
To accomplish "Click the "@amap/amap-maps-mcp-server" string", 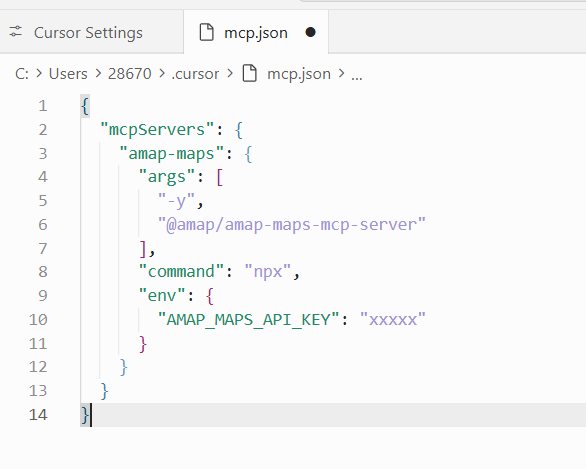I will (x=292, y=225).
